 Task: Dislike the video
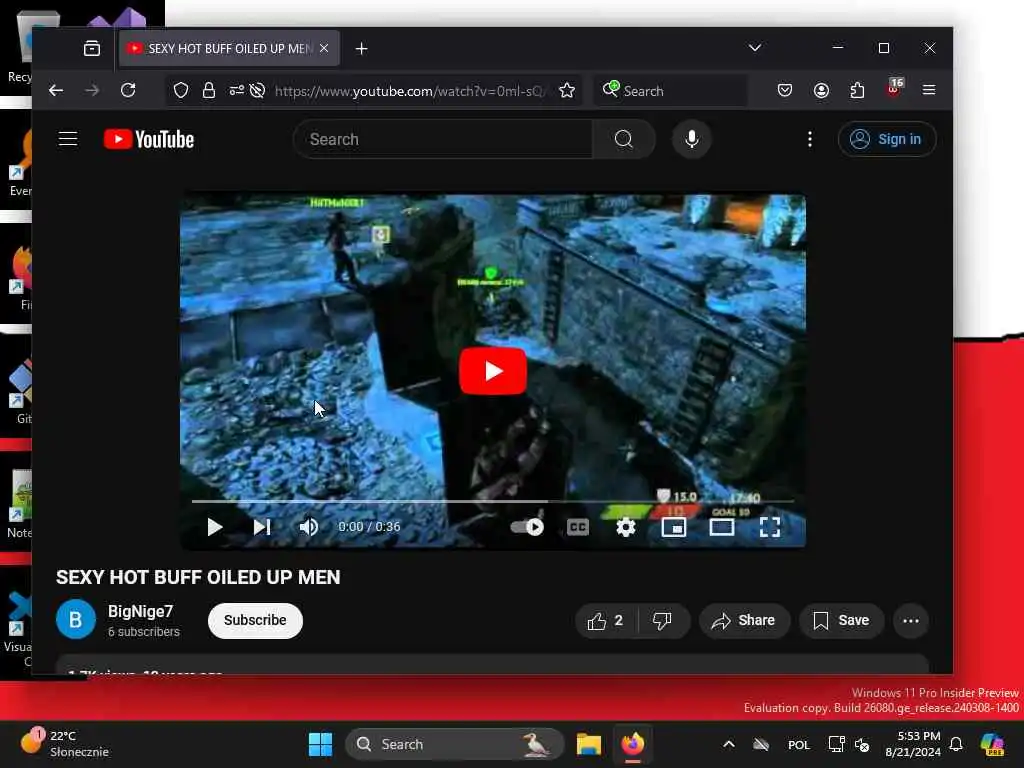(x=662, y=620)
